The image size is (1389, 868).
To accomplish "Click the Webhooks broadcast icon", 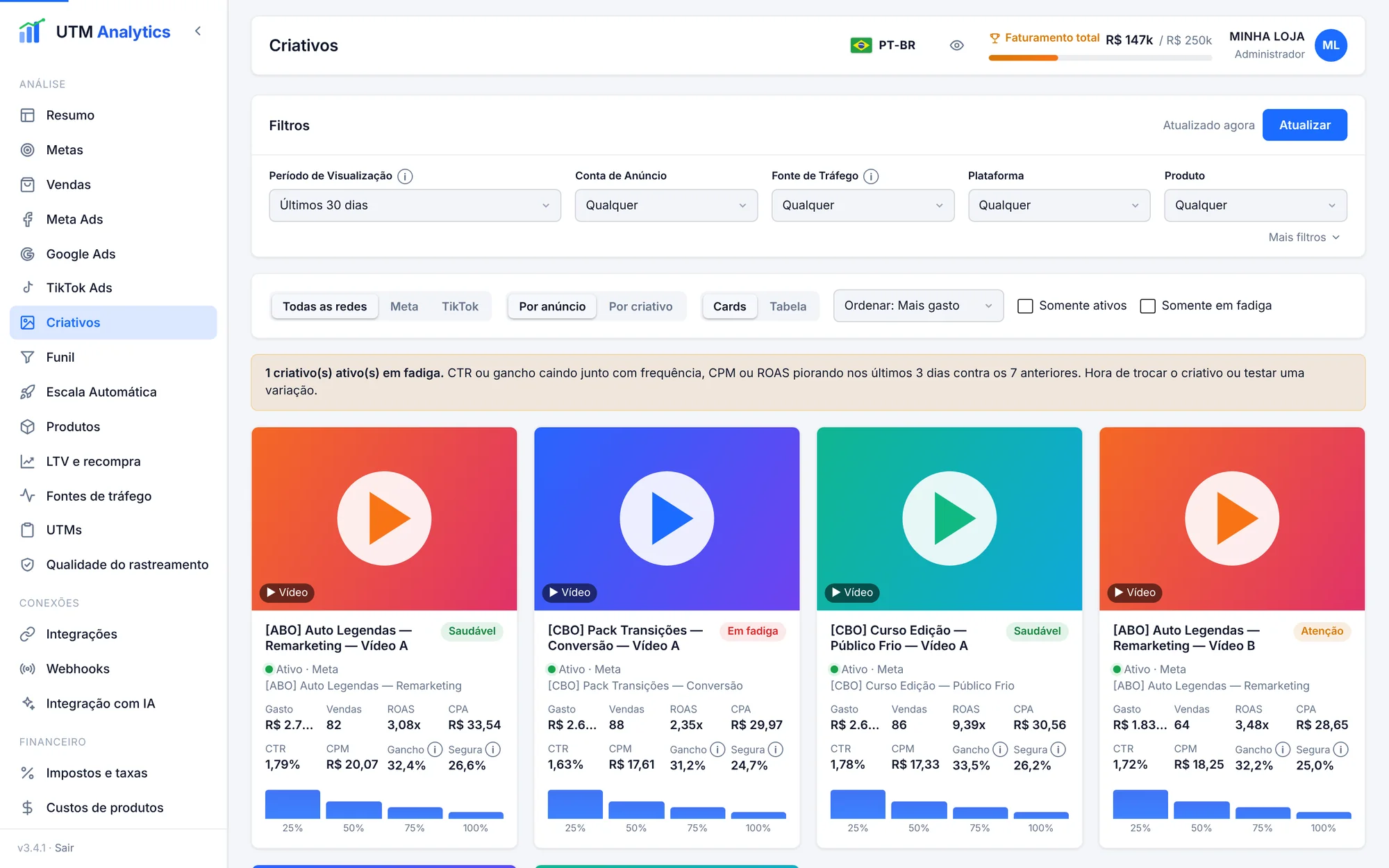I will [x=28, y=669].
